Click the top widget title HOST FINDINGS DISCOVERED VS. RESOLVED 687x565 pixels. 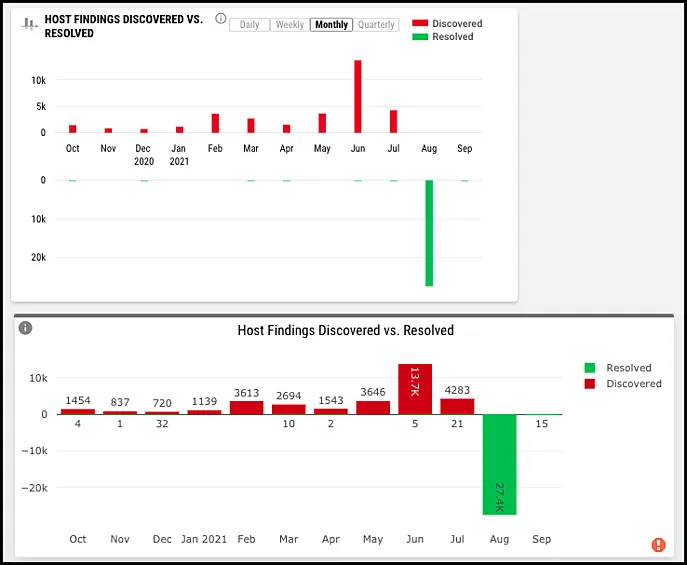124,26
